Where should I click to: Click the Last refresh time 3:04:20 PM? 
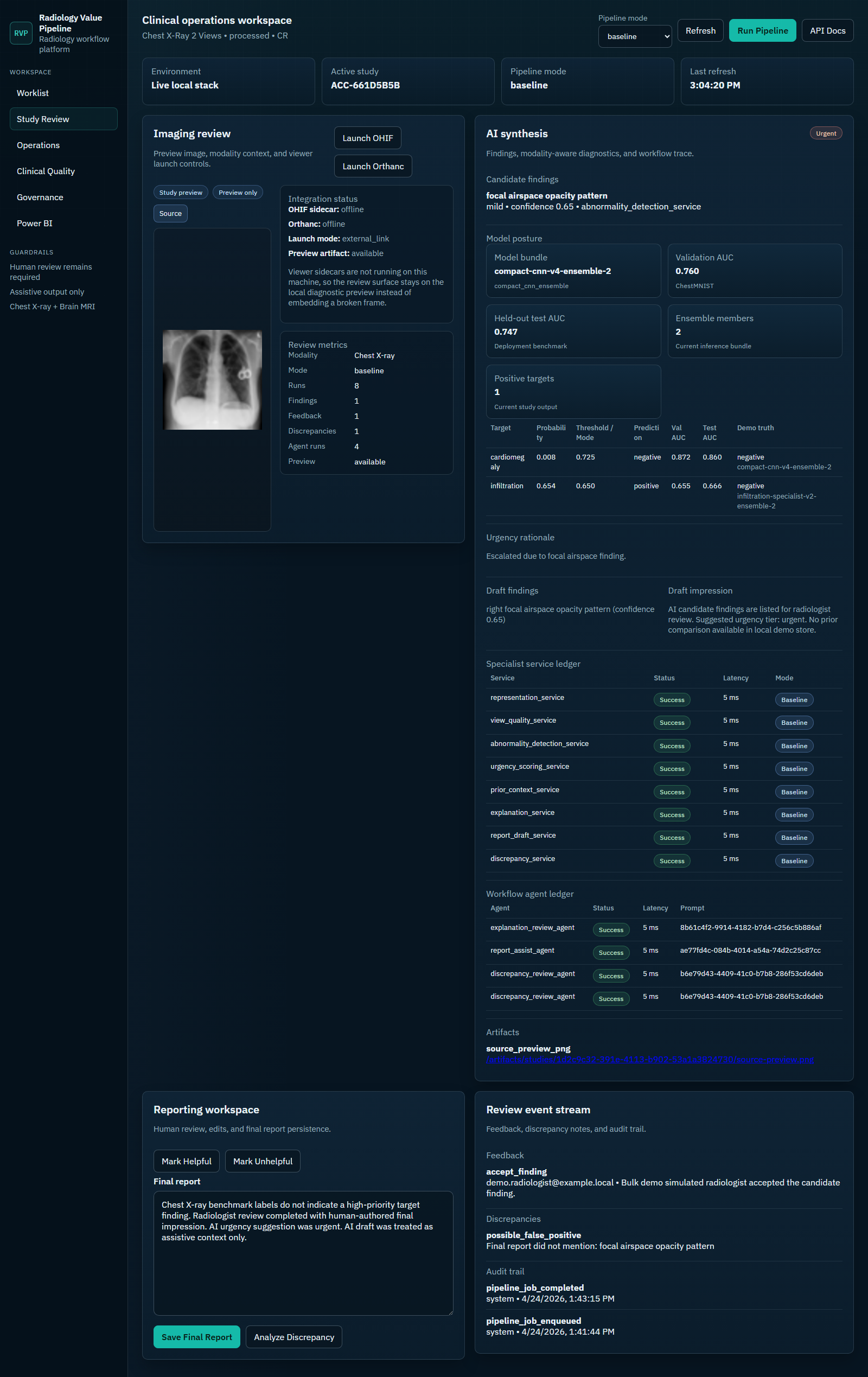pyautogui.click(x=715, y=85)
